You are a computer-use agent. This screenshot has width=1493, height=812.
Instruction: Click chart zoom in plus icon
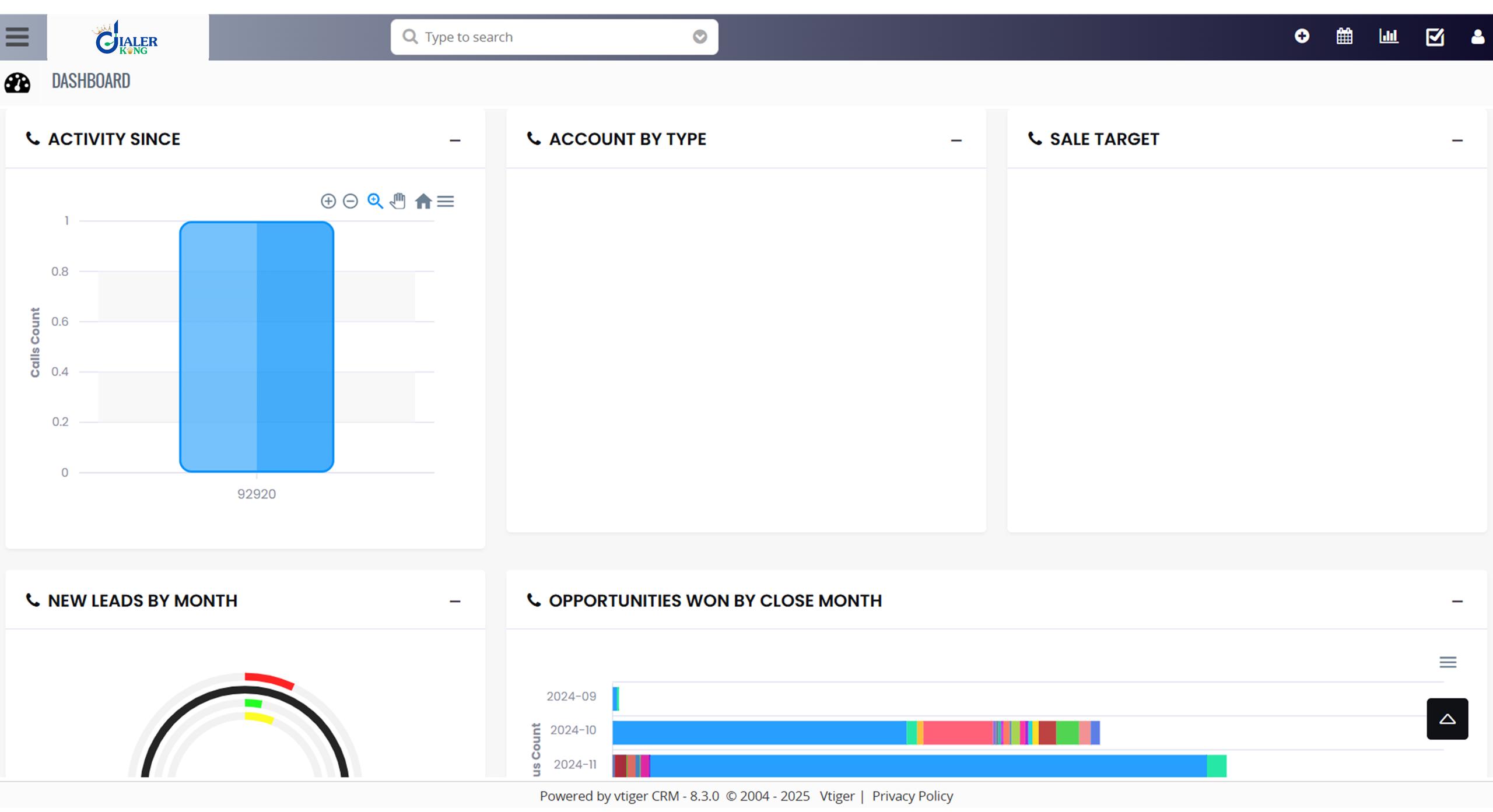[328, 201]
